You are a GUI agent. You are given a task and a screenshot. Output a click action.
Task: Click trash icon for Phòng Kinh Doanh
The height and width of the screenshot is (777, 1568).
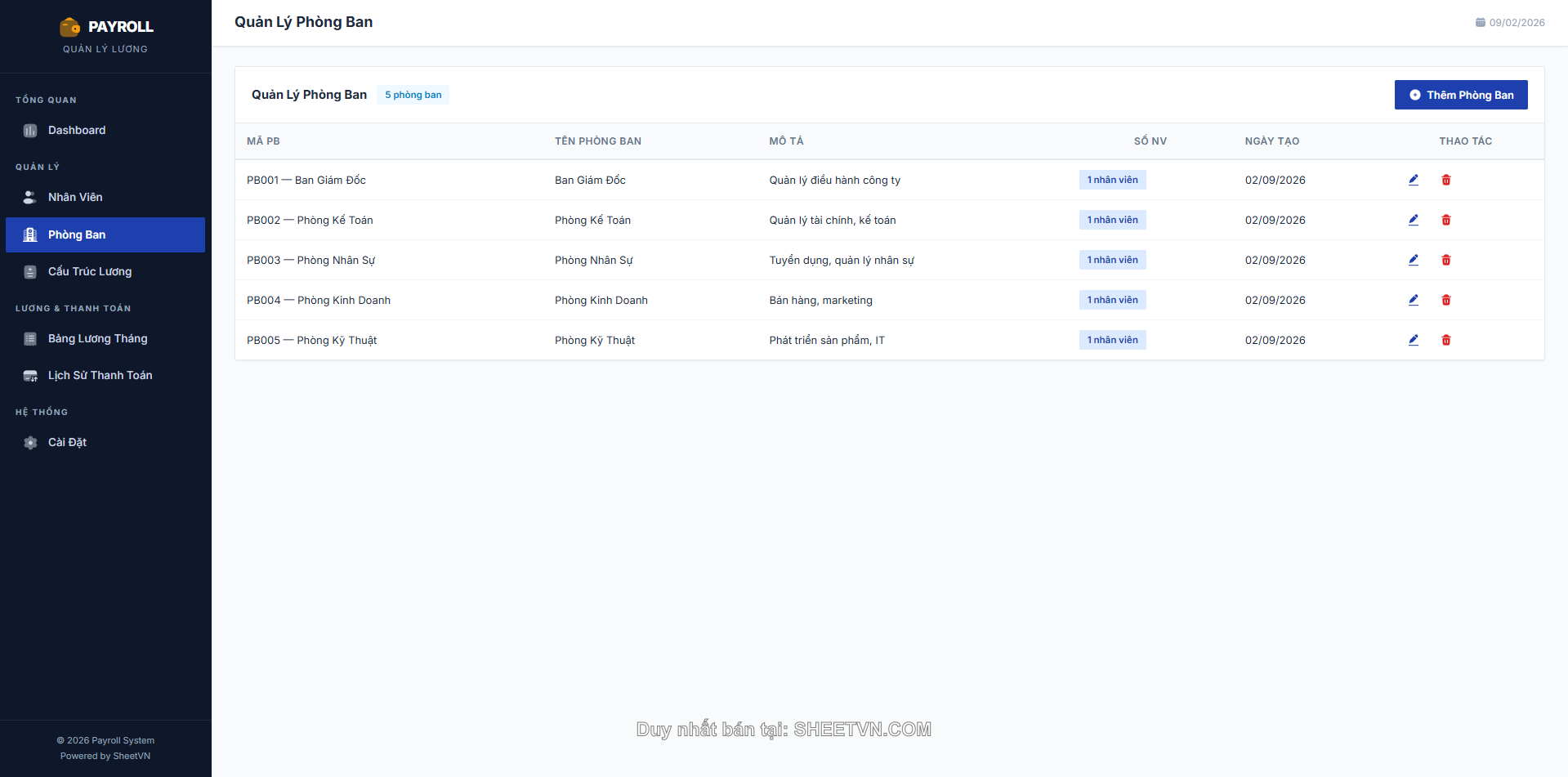pyautogui.click(x=1445, y=300)
